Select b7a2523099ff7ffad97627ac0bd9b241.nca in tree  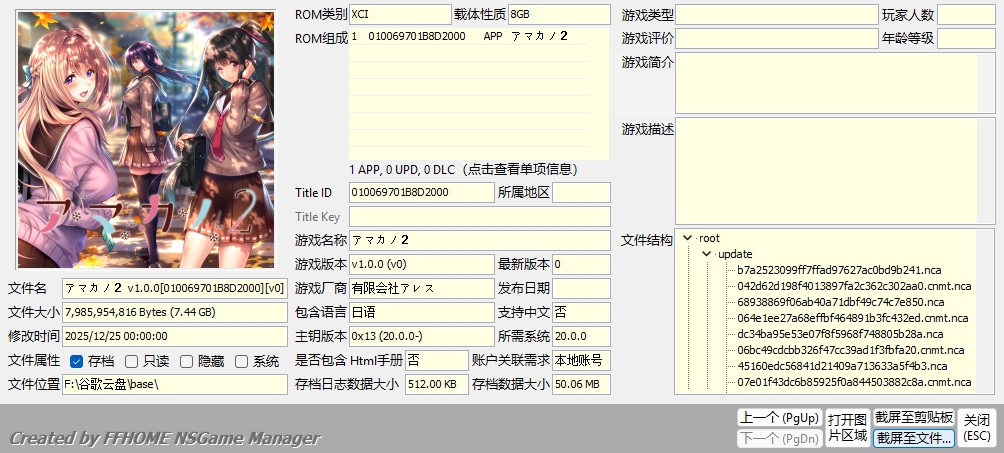pos(839,270)
